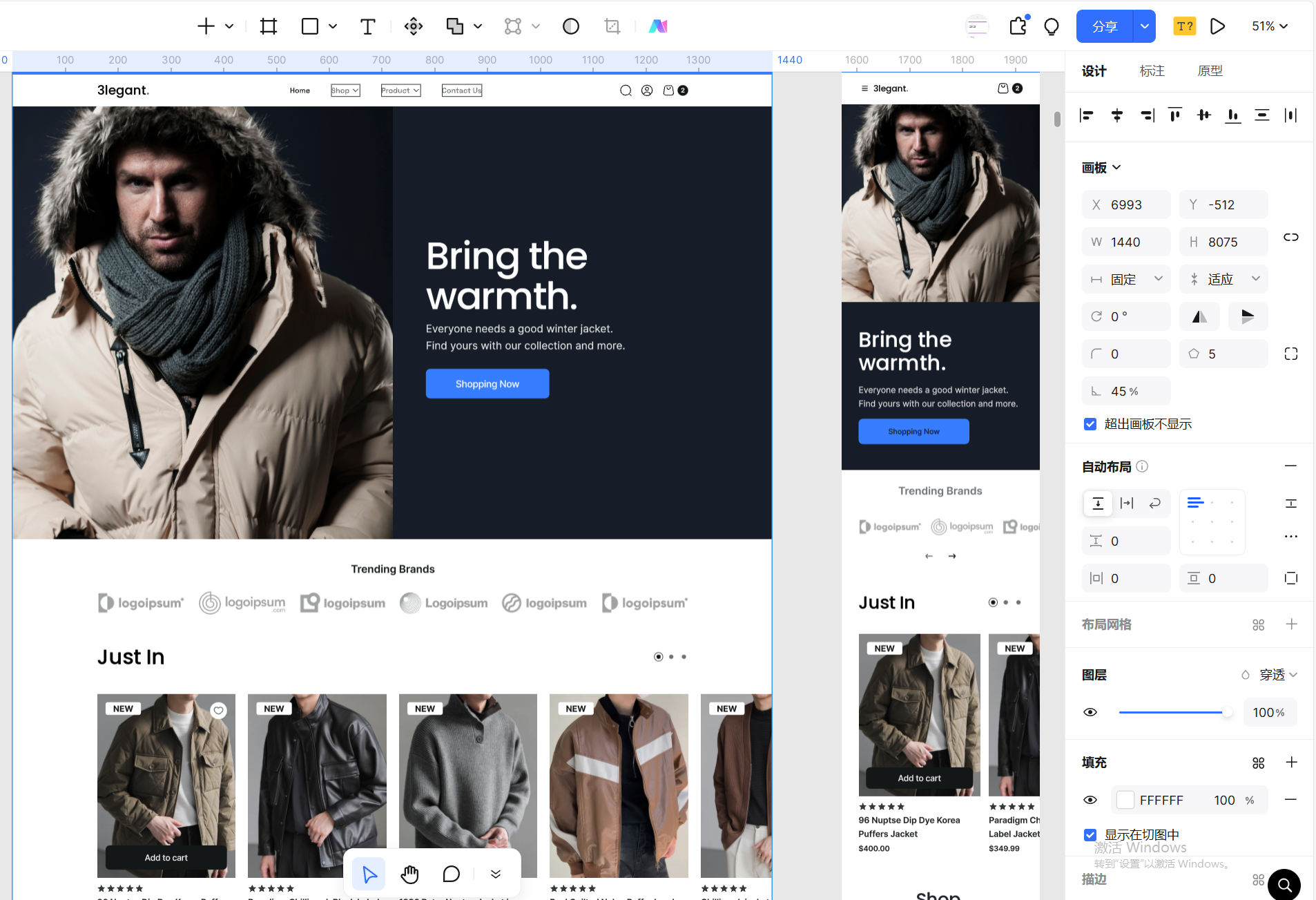
Task: Toggle the 超出画板不显示 checkbox
Action: [x=1090, y=424]
